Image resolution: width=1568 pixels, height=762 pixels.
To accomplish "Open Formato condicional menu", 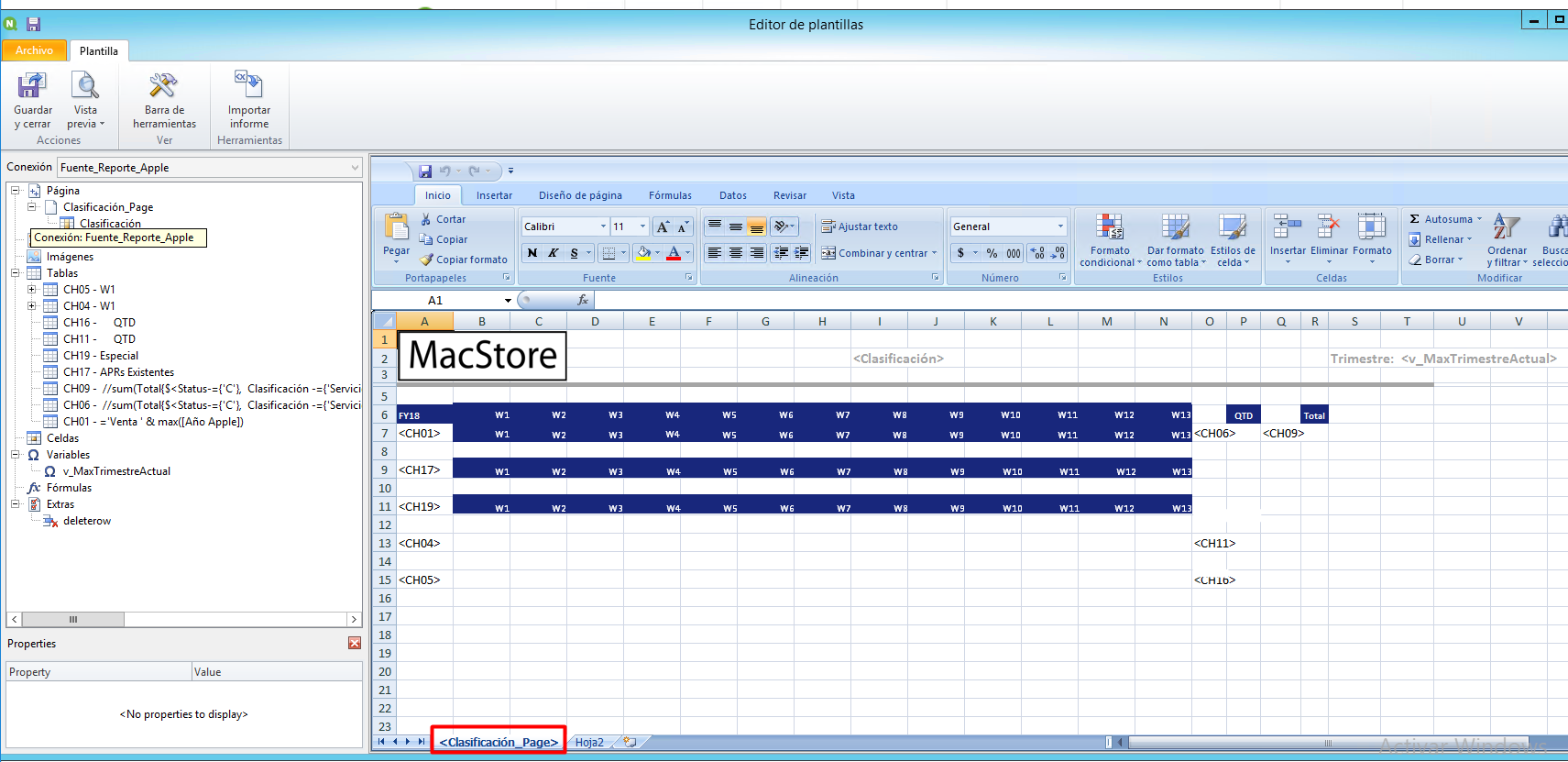I will click(x=1110, y=240).
